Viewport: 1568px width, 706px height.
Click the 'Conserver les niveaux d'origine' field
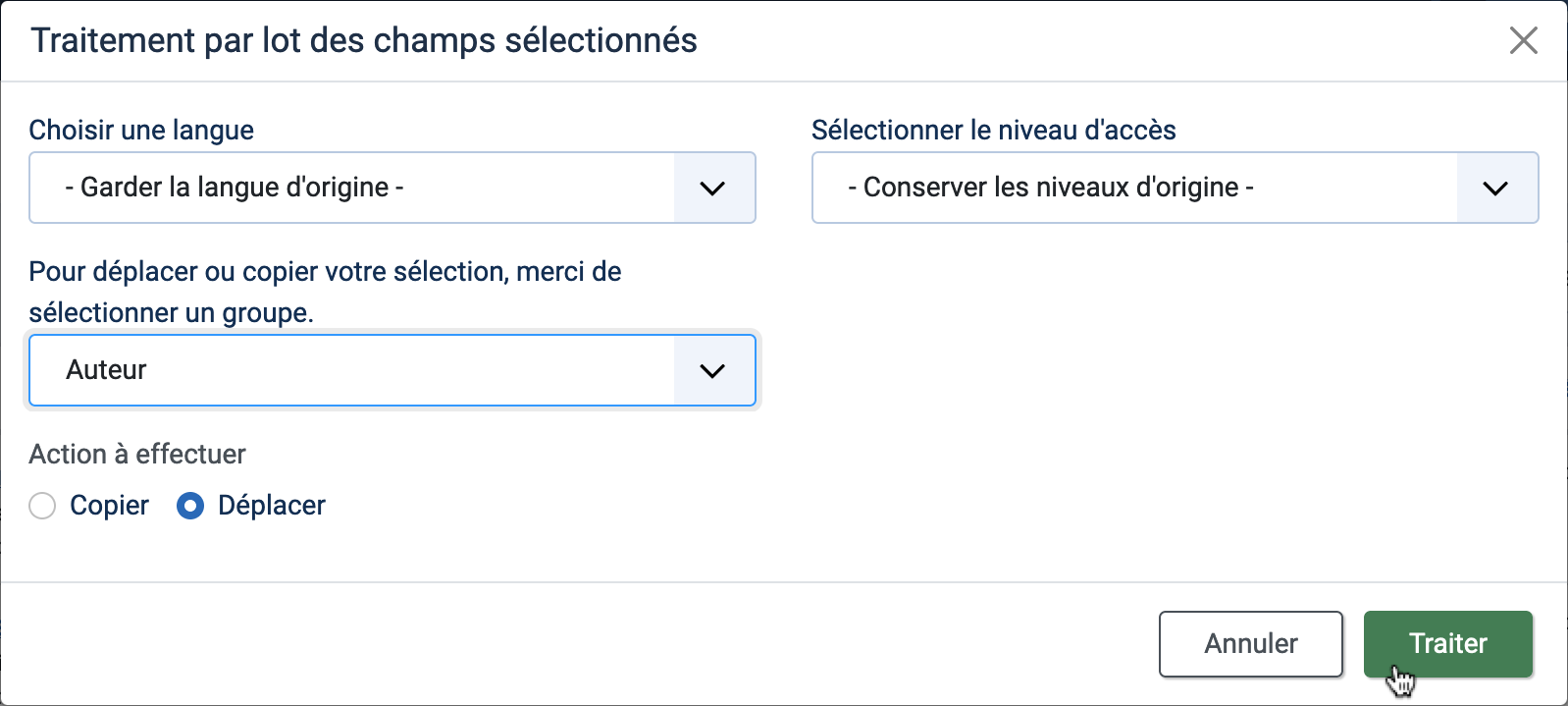1175,188
